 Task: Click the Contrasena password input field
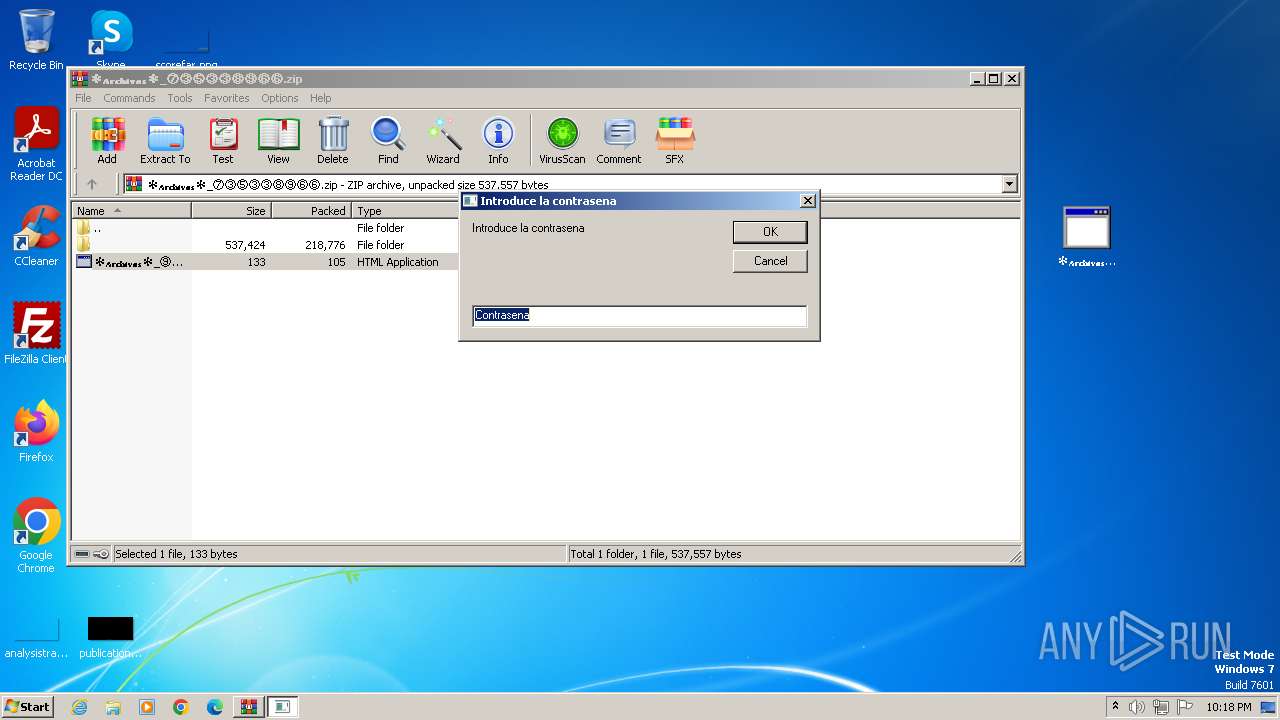639,315
